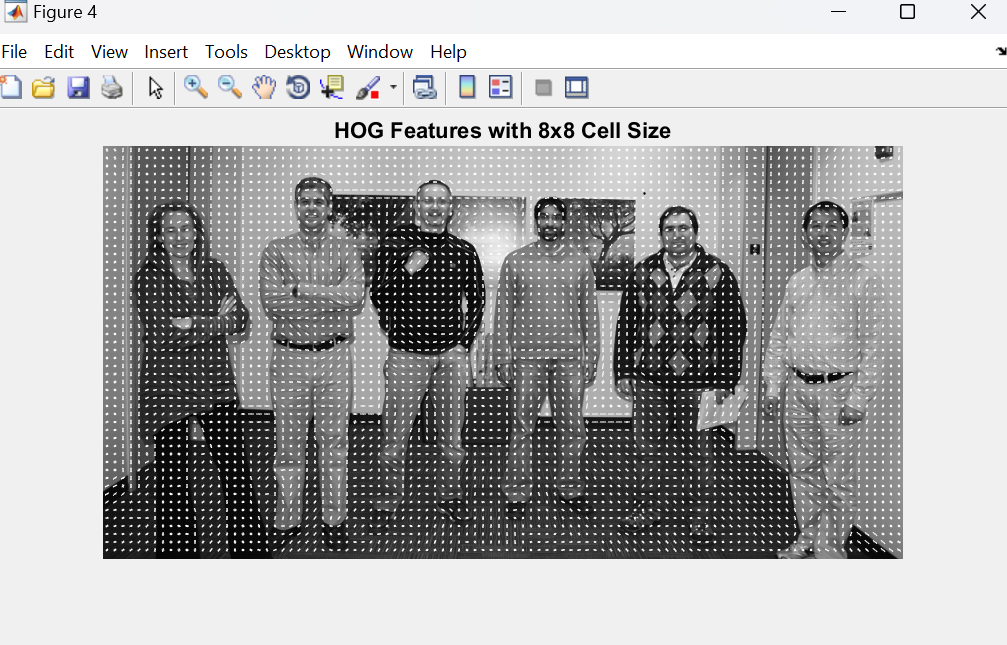Click the New Figure icon
The height and width of the screenshot is (645, 1007).
click(x=10, y=87)
